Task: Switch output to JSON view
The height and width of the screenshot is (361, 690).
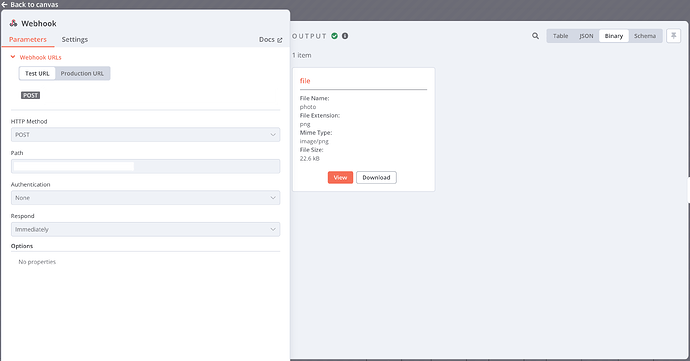Action: (586, 36)
